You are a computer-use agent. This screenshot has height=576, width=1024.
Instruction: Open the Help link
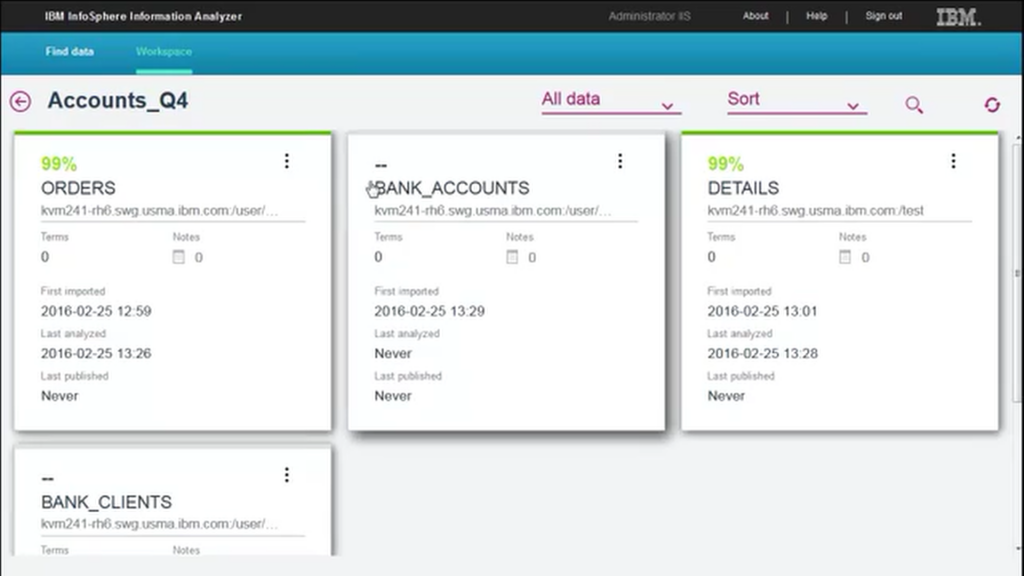pos(816,16)
